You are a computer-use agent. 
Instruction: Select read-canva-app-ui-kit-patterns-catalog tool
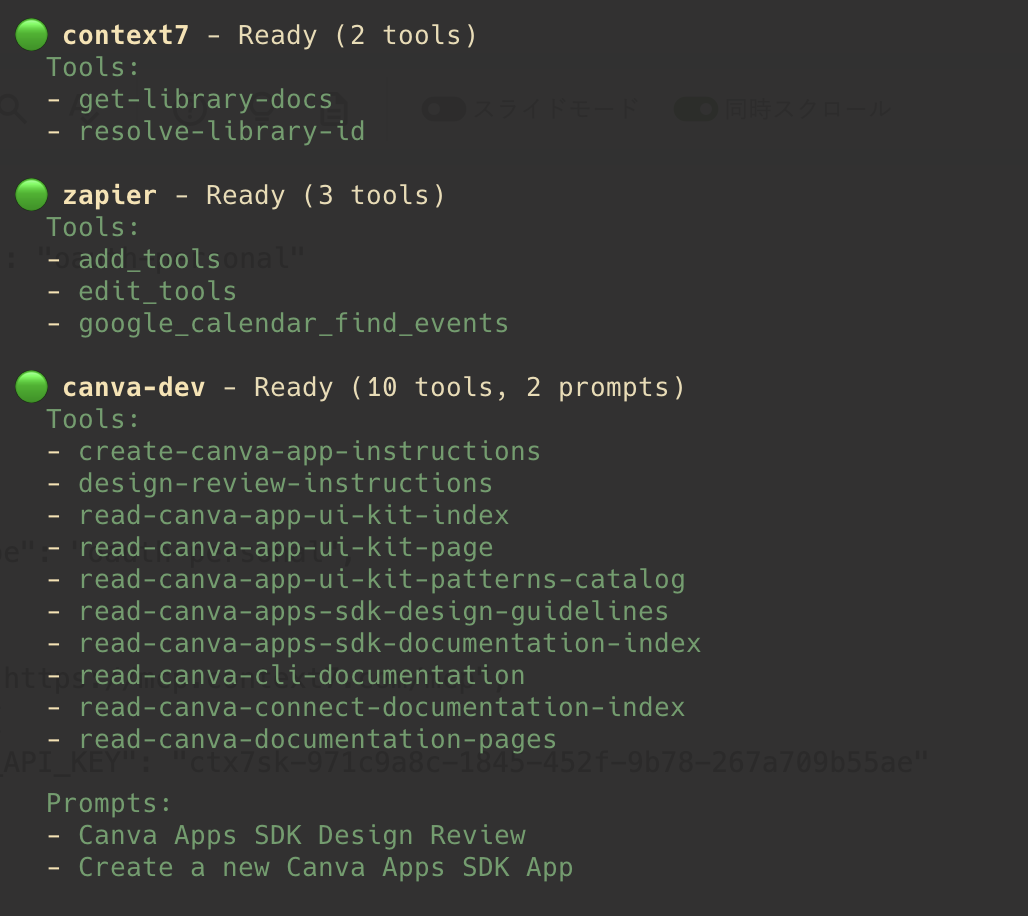point(381,580)
